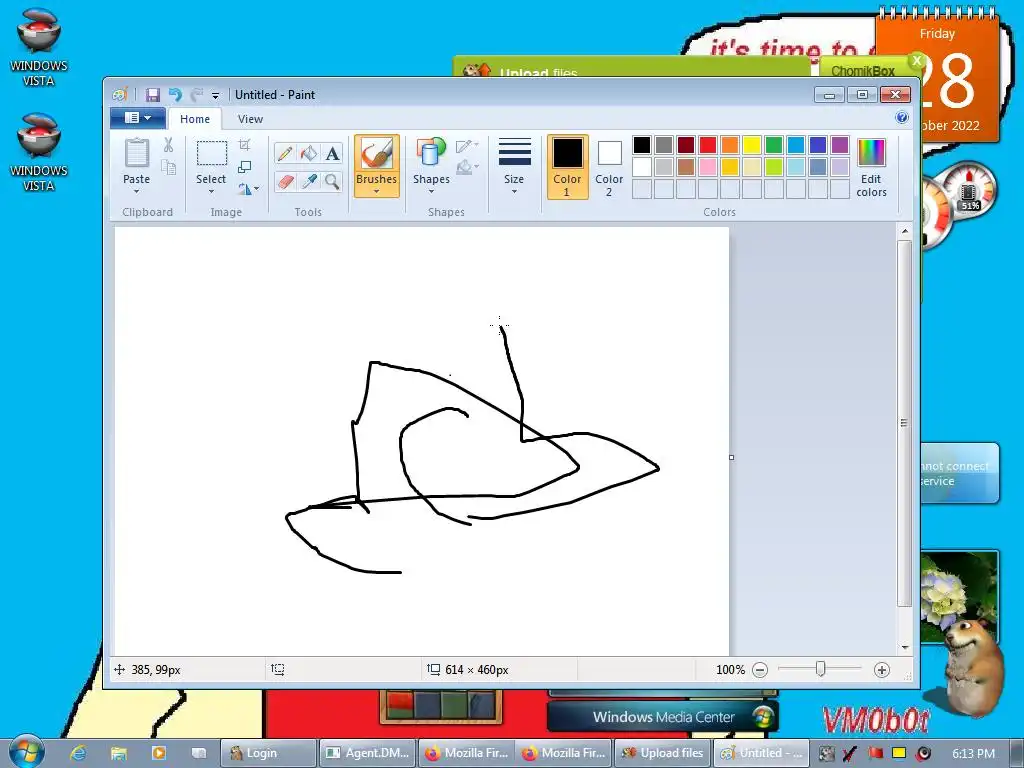Open the Paint application menu button
This screenshot has width=1024, height=768.
(x=138, y=118)
